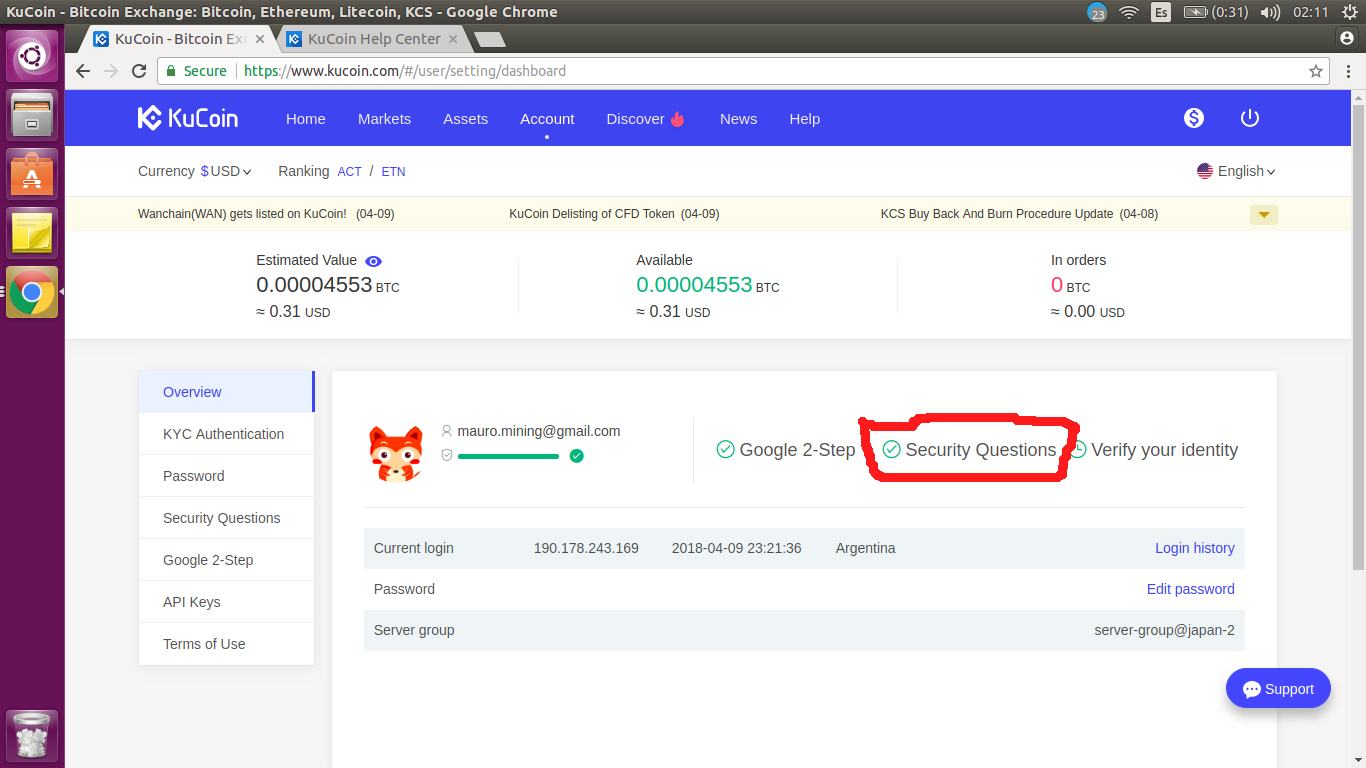Click the flame icon next to Discover

678,118
